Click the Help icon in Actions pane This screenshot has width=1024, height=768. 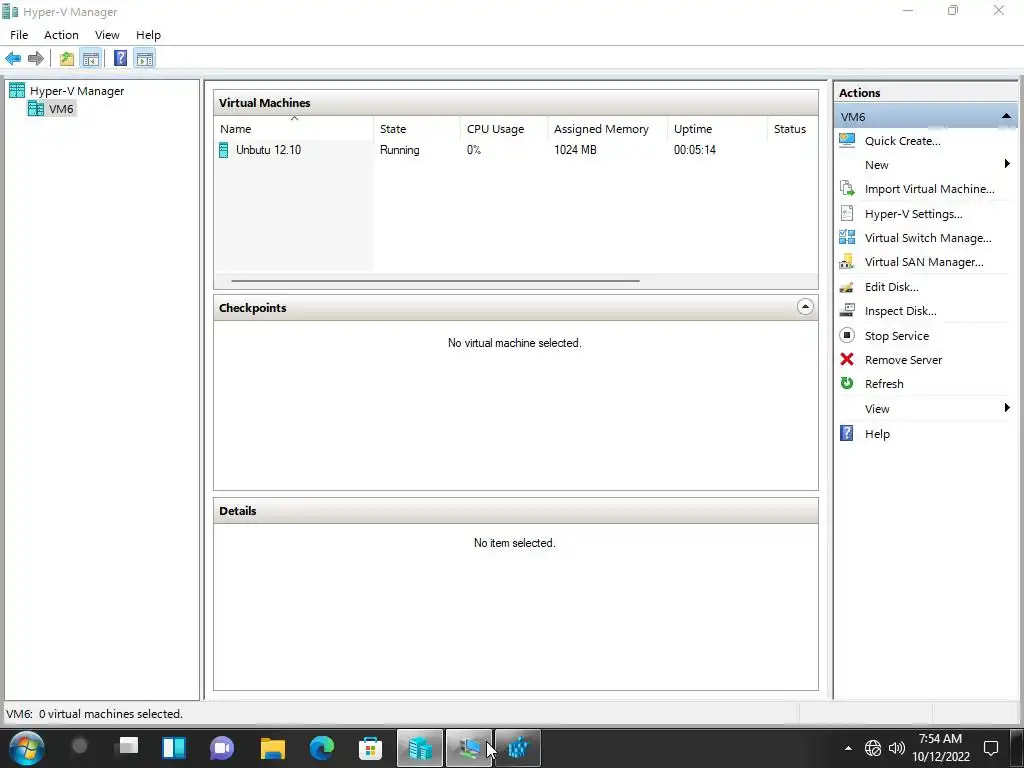click(847, 434)
